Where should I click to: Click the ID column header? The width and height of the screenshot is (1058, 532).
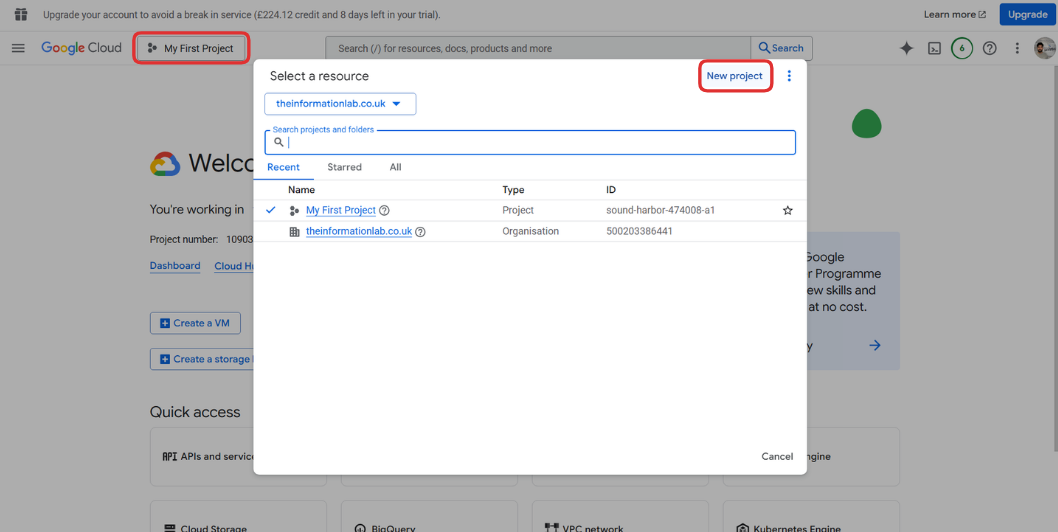coord(611,190)
